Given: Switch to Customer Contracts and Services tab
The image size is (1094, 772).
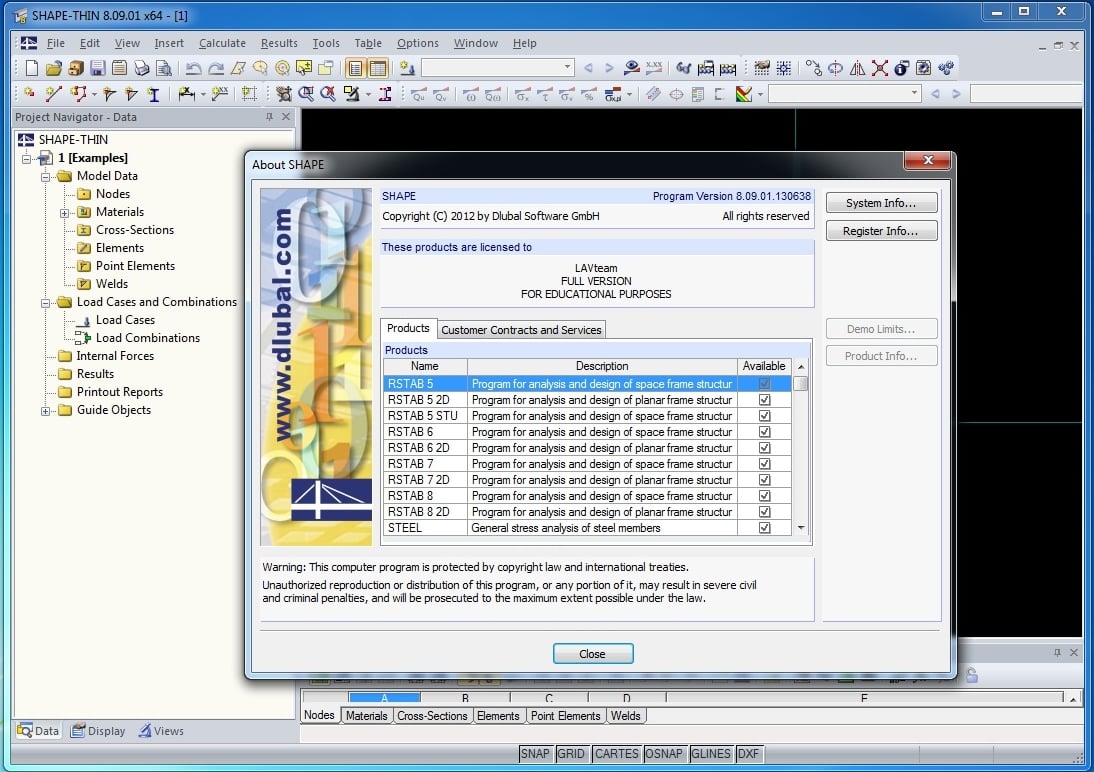Looking at the screenshot, I should tap(521, 330).
